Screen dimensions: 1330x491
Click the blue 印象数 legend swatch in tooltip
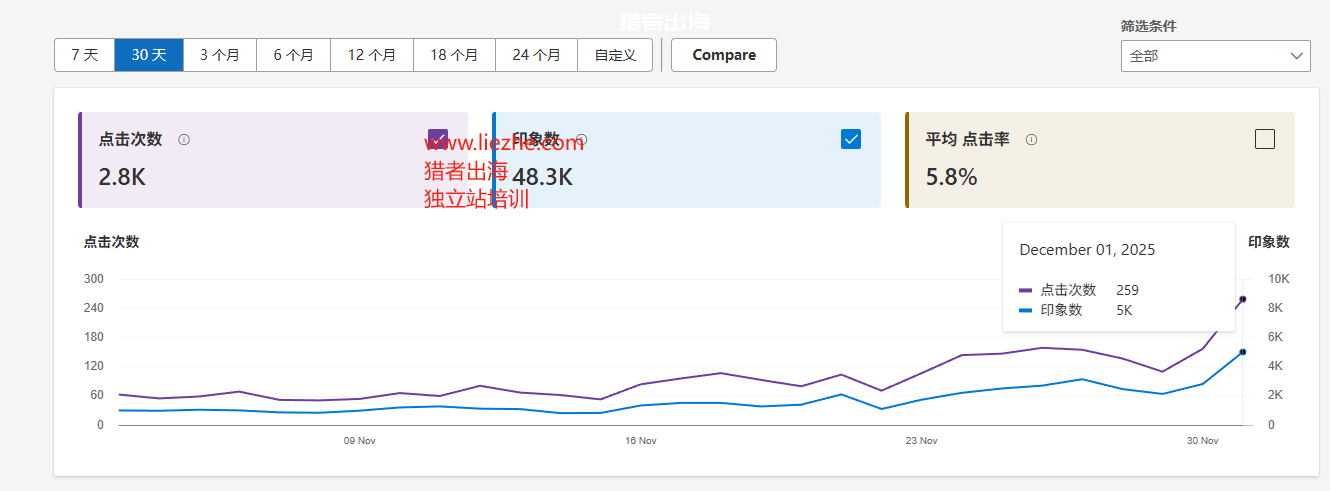click(x=1026, y=310)
